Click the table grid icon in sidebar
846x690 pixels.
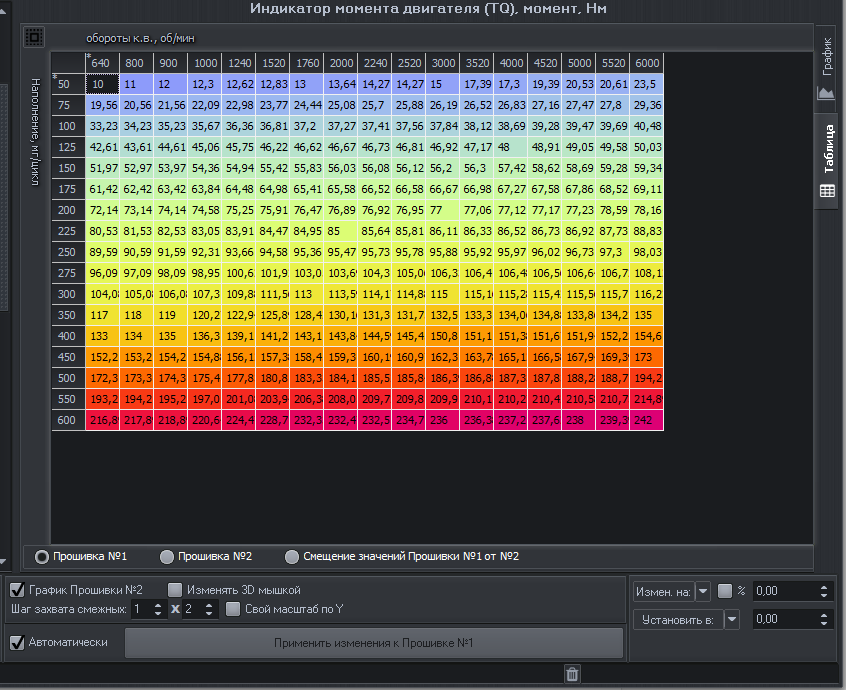(827, 190)
